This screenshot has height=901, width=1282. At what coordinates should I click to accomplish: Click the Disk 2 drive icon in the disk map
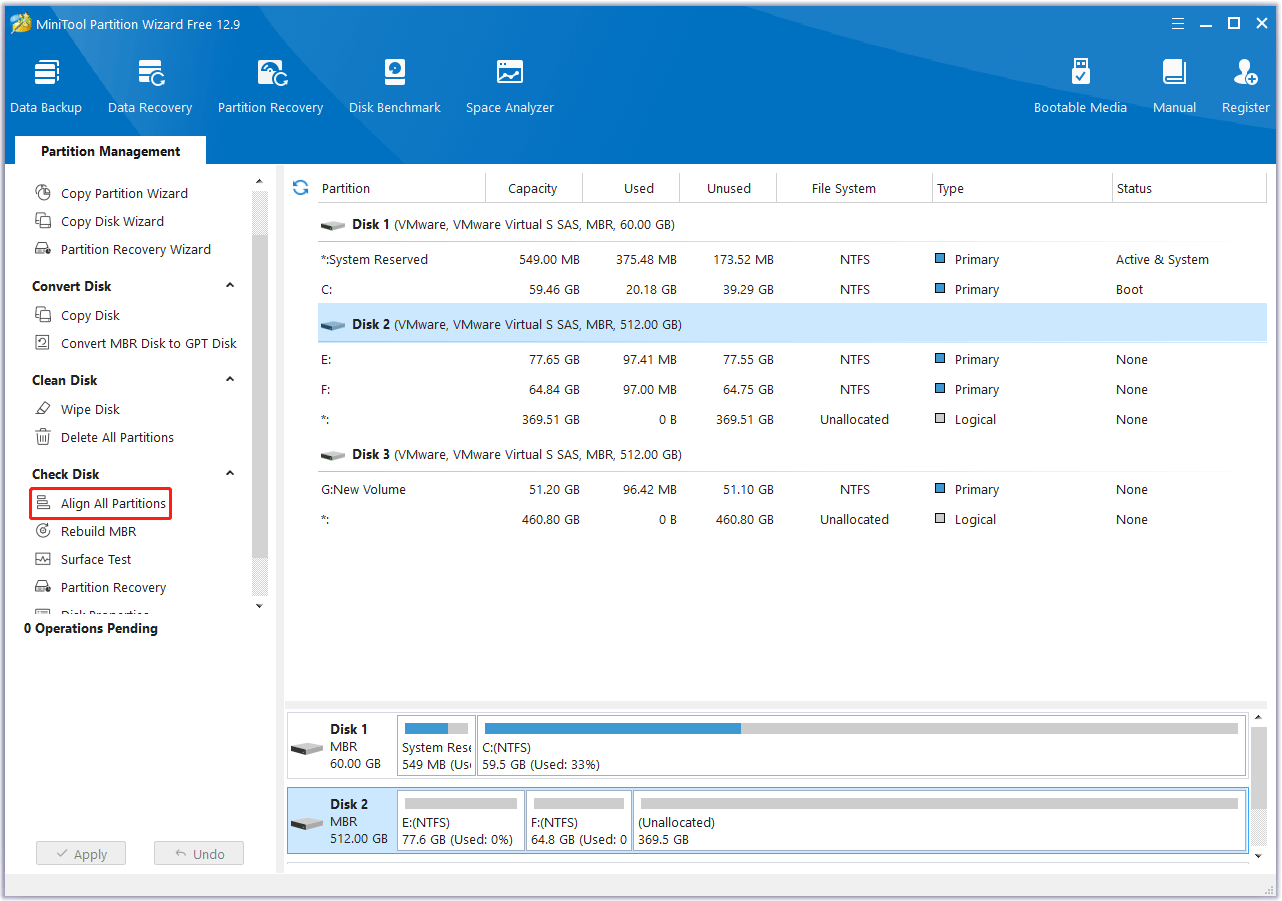point(307,823)
